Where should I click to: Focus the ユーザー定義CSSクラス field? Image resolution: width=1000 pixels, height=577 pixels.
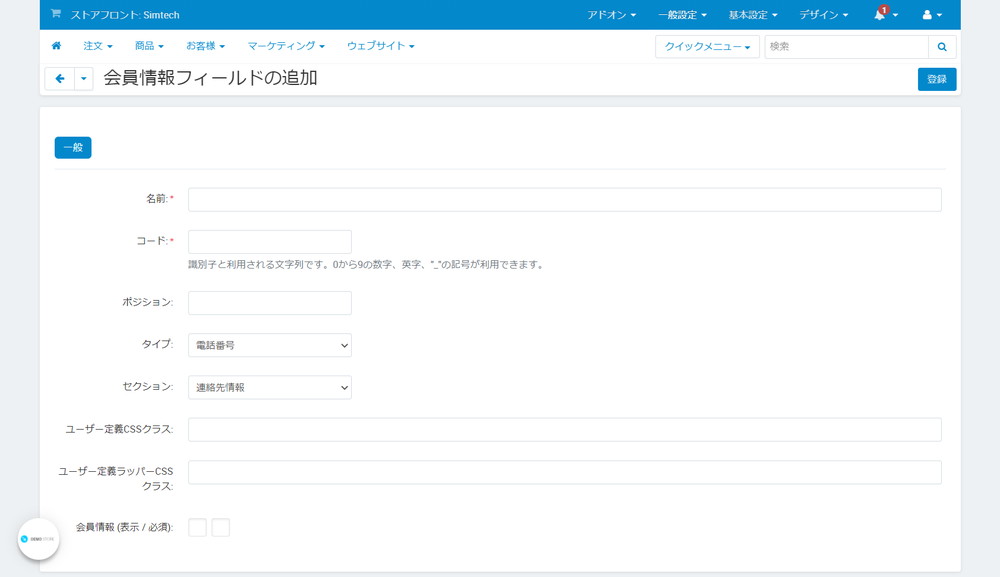click(564, 430)
